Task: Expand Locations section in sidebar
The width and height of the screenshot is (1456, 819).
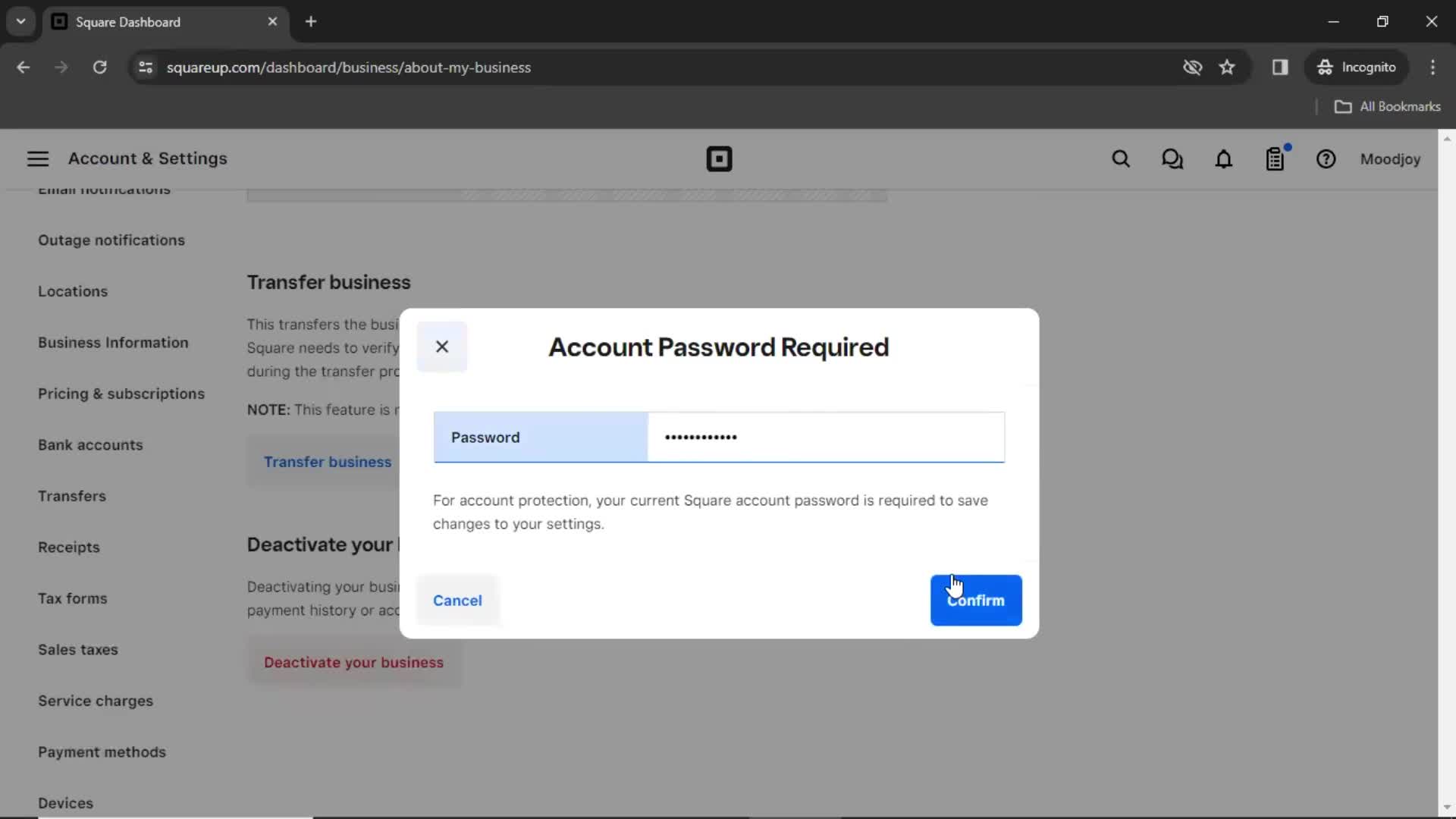Action: (73, 291)
